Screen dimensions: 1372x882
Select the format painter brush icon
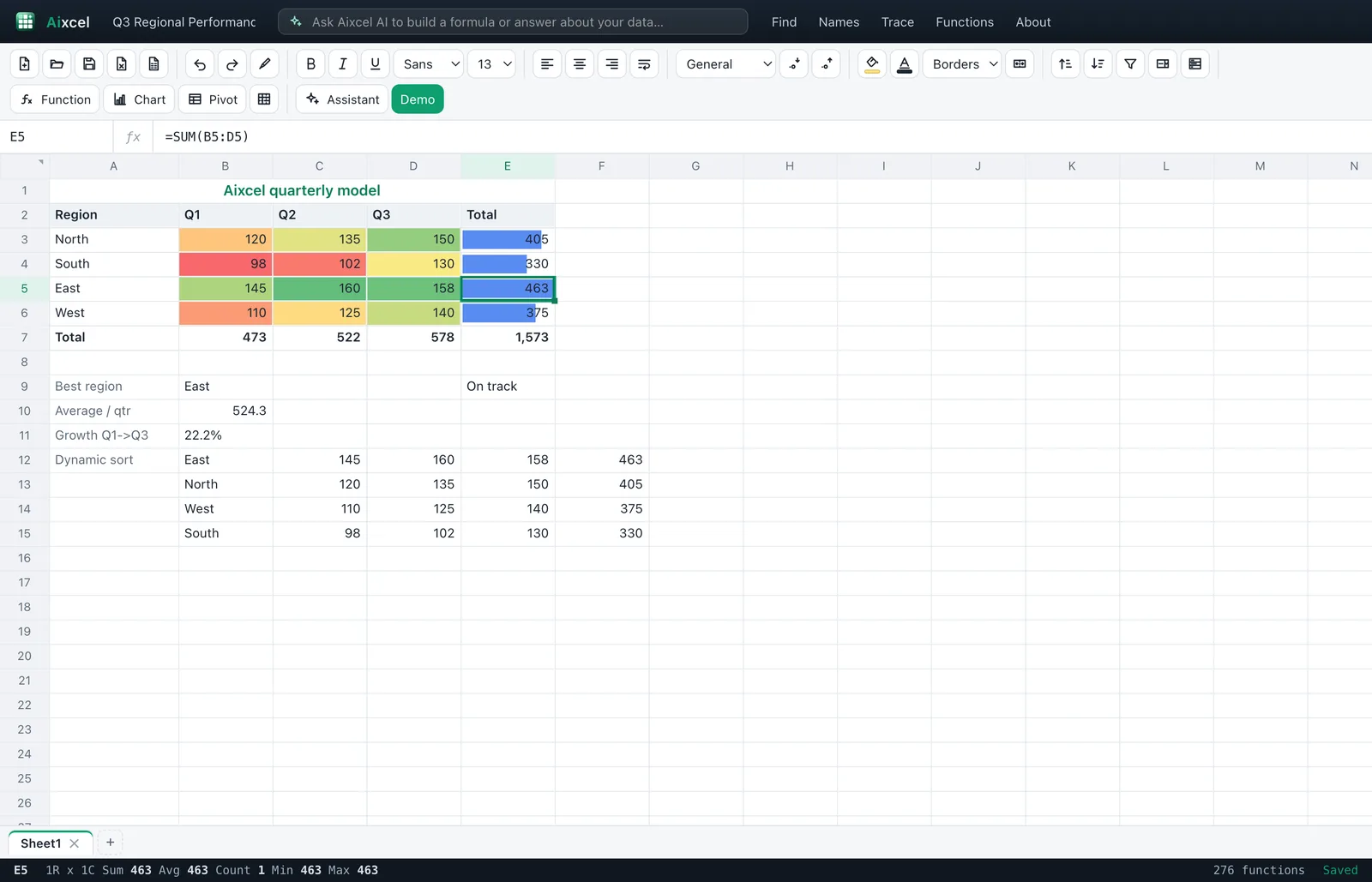pyautogui.click(x=264, y=63)
